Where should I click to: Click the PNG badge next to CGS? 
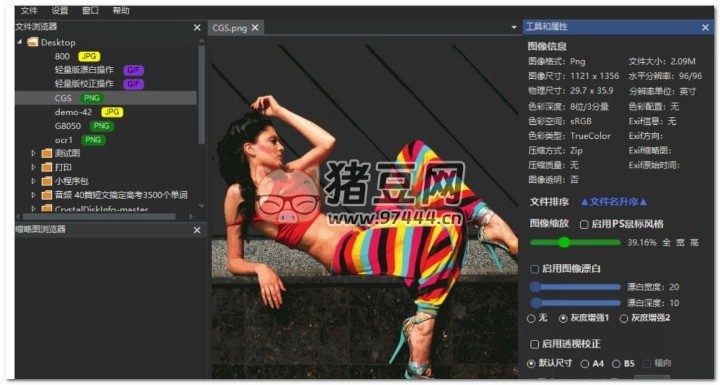pyautogui.click(x=92, y=98)
